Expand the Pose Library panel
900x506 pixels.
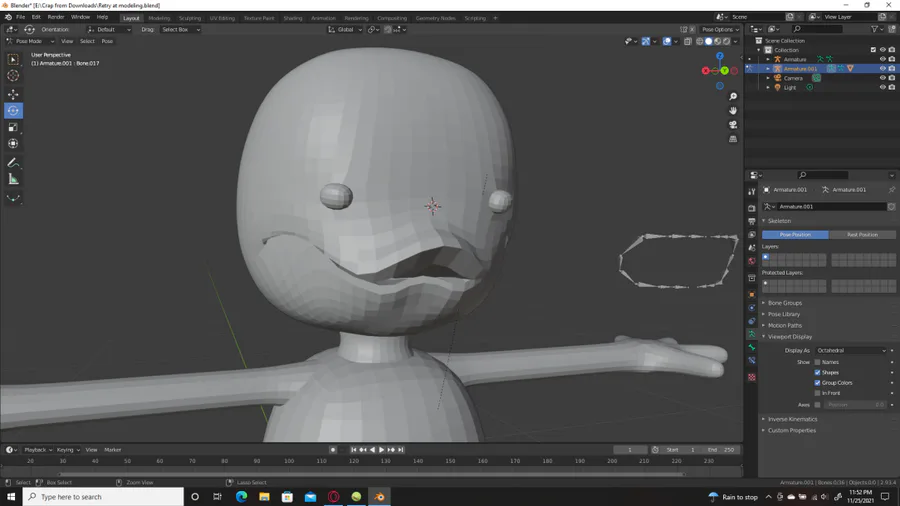tap(783, 314)
